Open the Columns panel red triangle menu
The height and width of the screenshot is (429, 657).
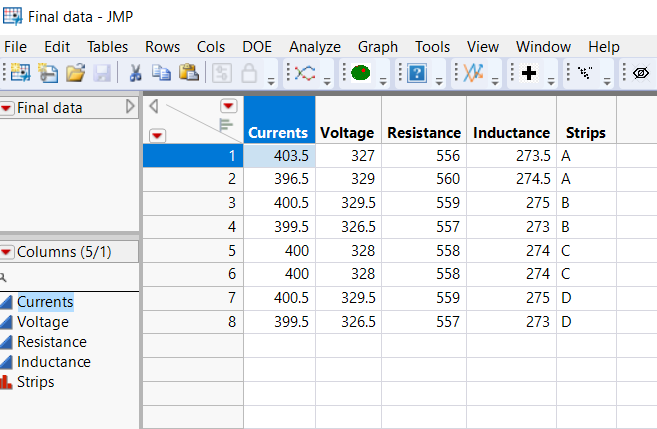click(8, 252)
